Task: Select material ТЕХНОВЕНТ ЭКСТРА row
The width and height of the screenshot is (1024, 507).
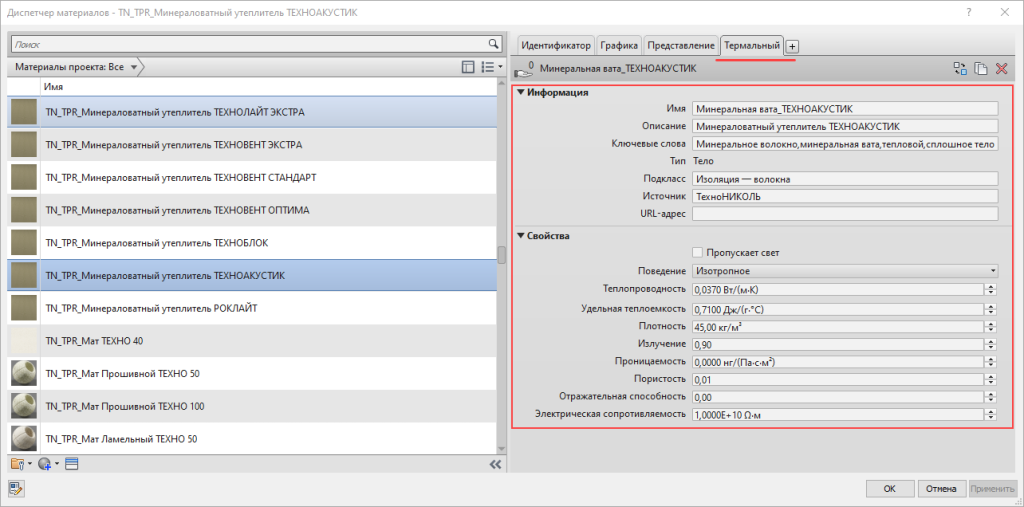Action: pos(254,145)
